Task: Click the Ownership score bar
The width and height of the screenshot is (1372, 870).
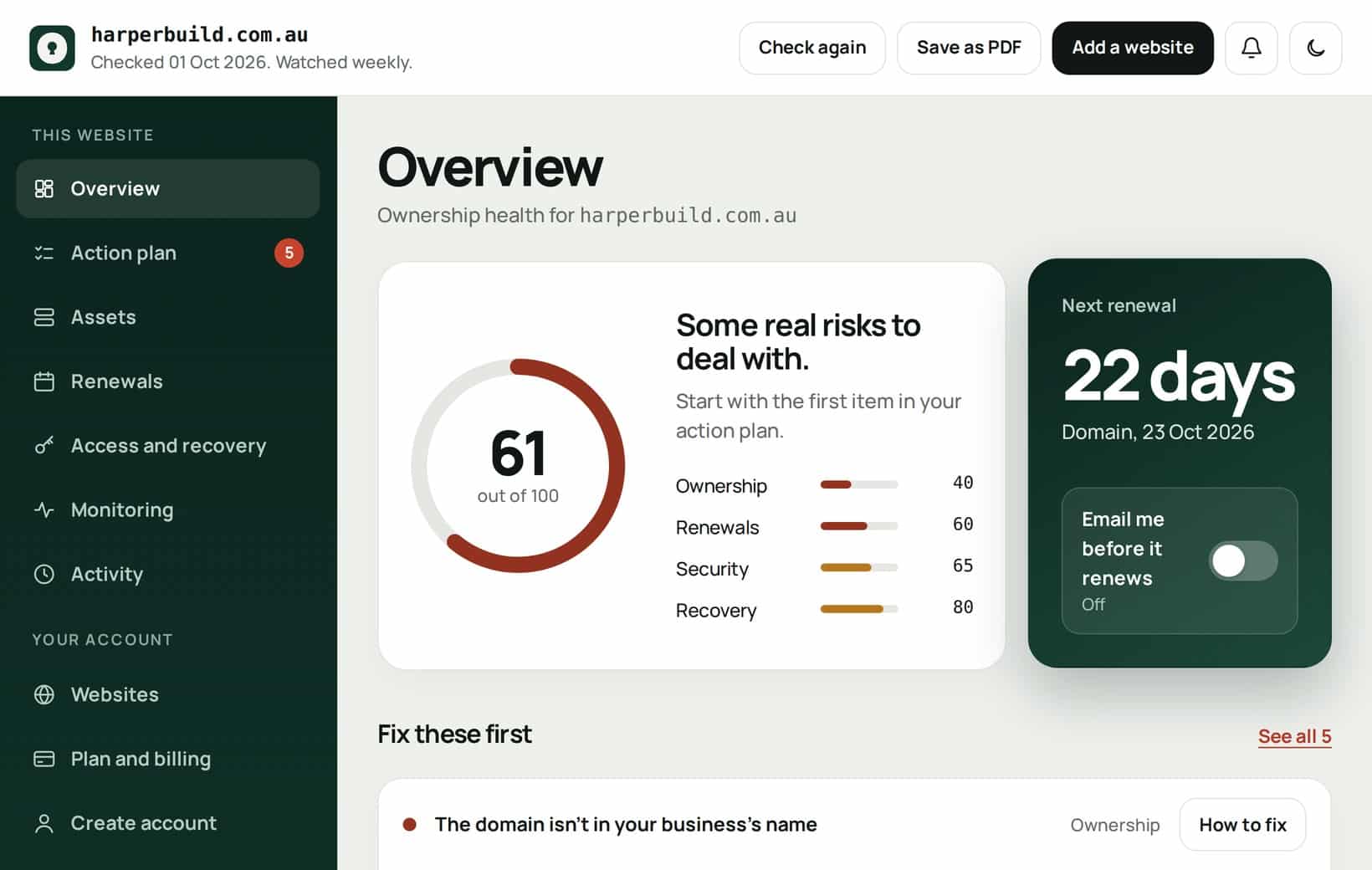Action: pyautogui.click(x=858, y=484)
